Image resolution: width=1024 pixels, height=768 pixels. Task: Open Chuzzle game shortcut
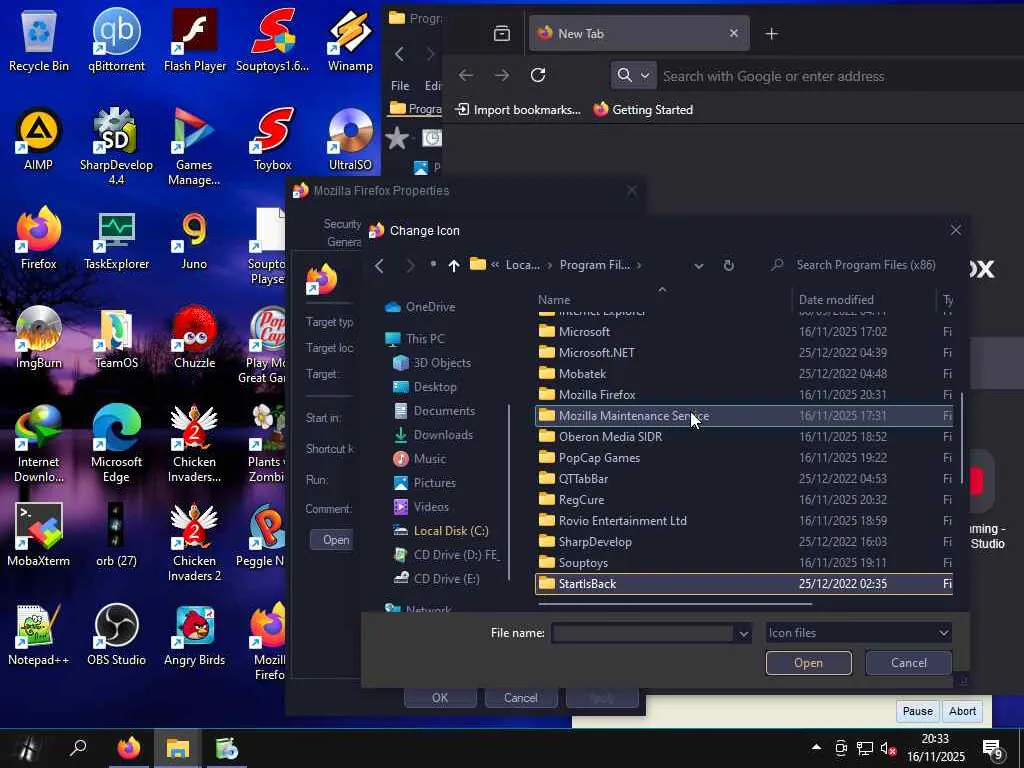tap(194, 338)
